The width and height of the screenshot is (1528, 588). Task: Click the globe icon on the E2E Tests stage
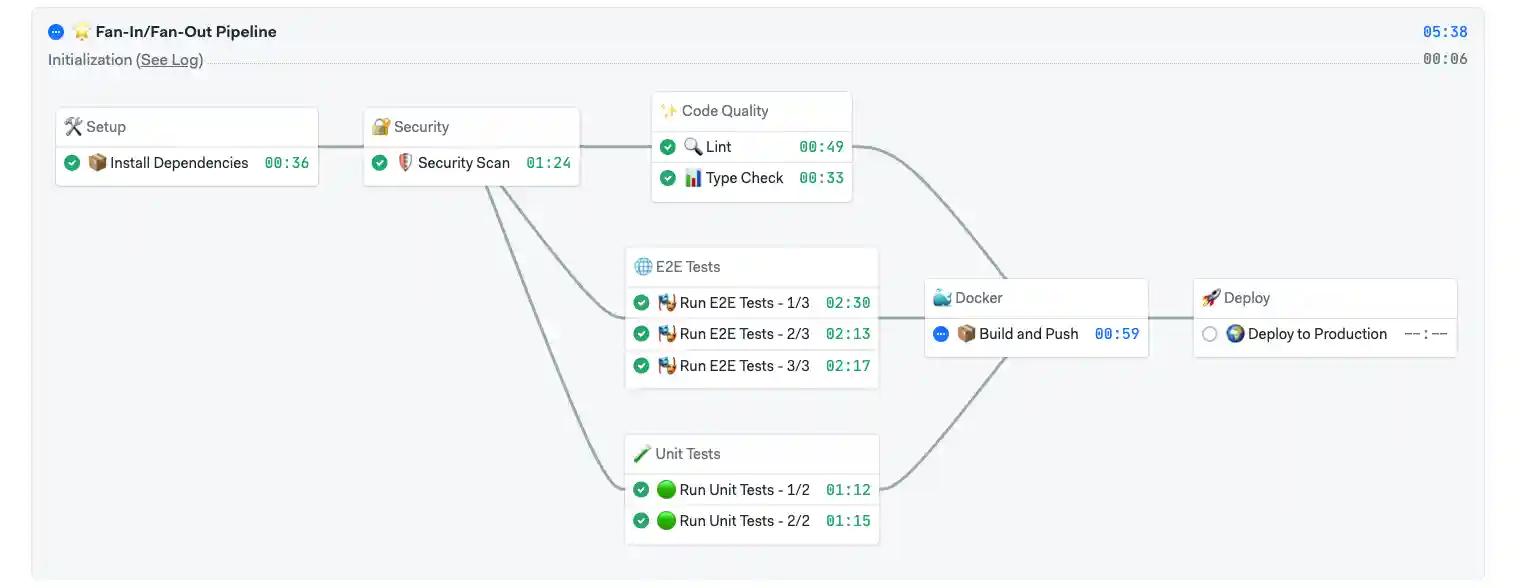pos(641,266)
